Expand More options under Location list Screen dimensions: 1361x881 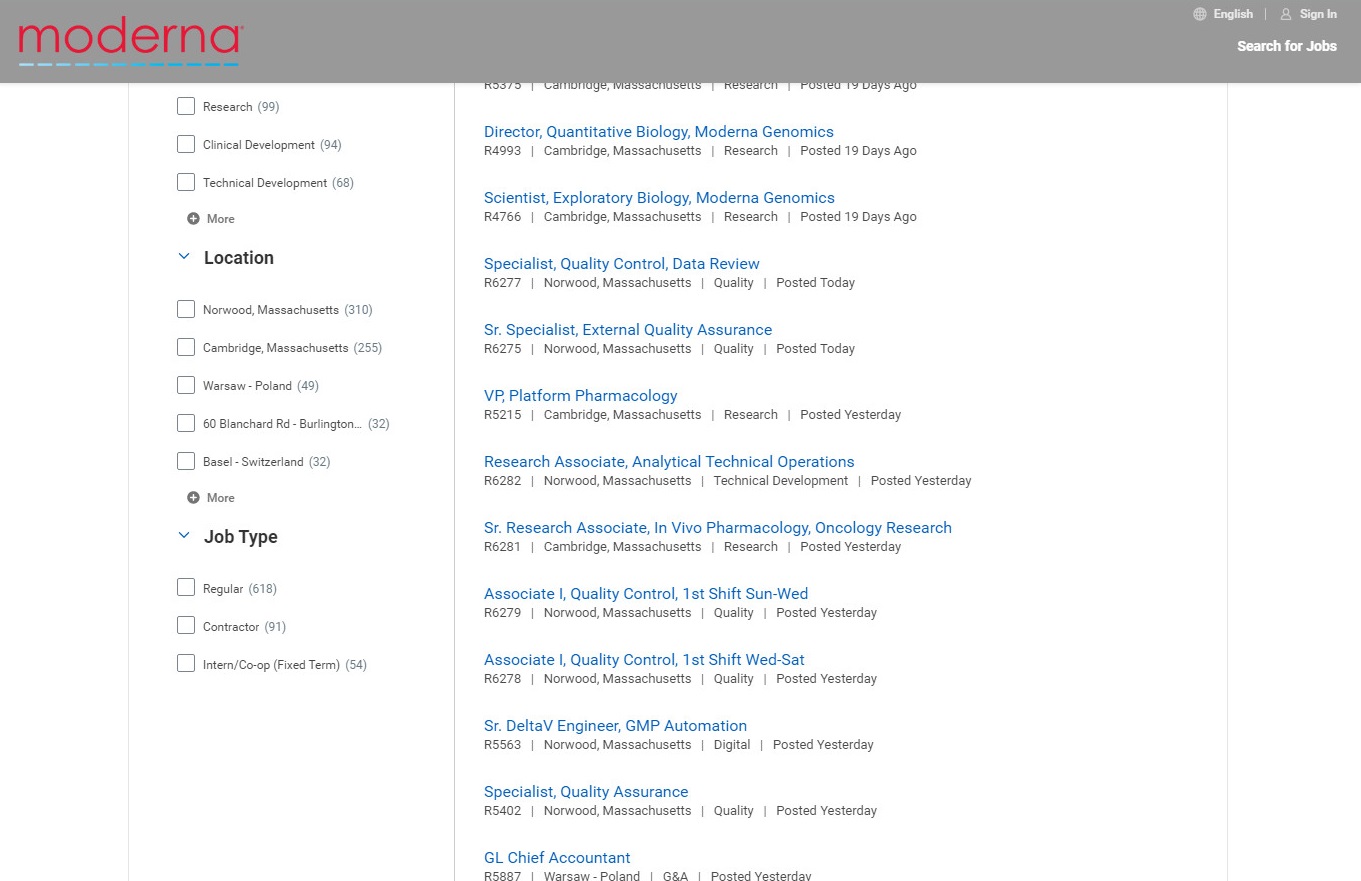click(x=220, y=498)
